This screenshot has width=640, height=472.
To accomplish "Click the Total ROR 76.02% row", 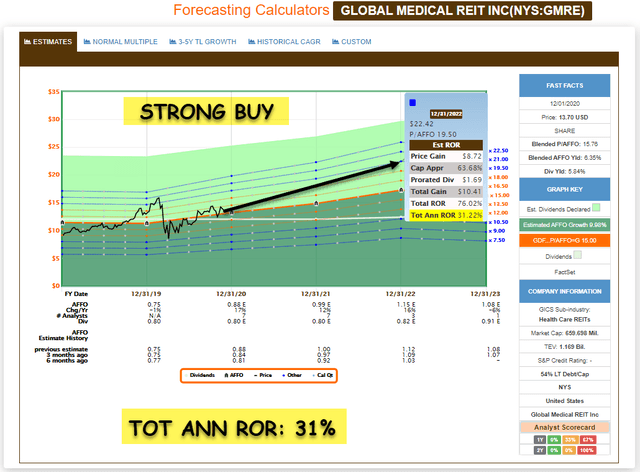I will tap(446, 203).
